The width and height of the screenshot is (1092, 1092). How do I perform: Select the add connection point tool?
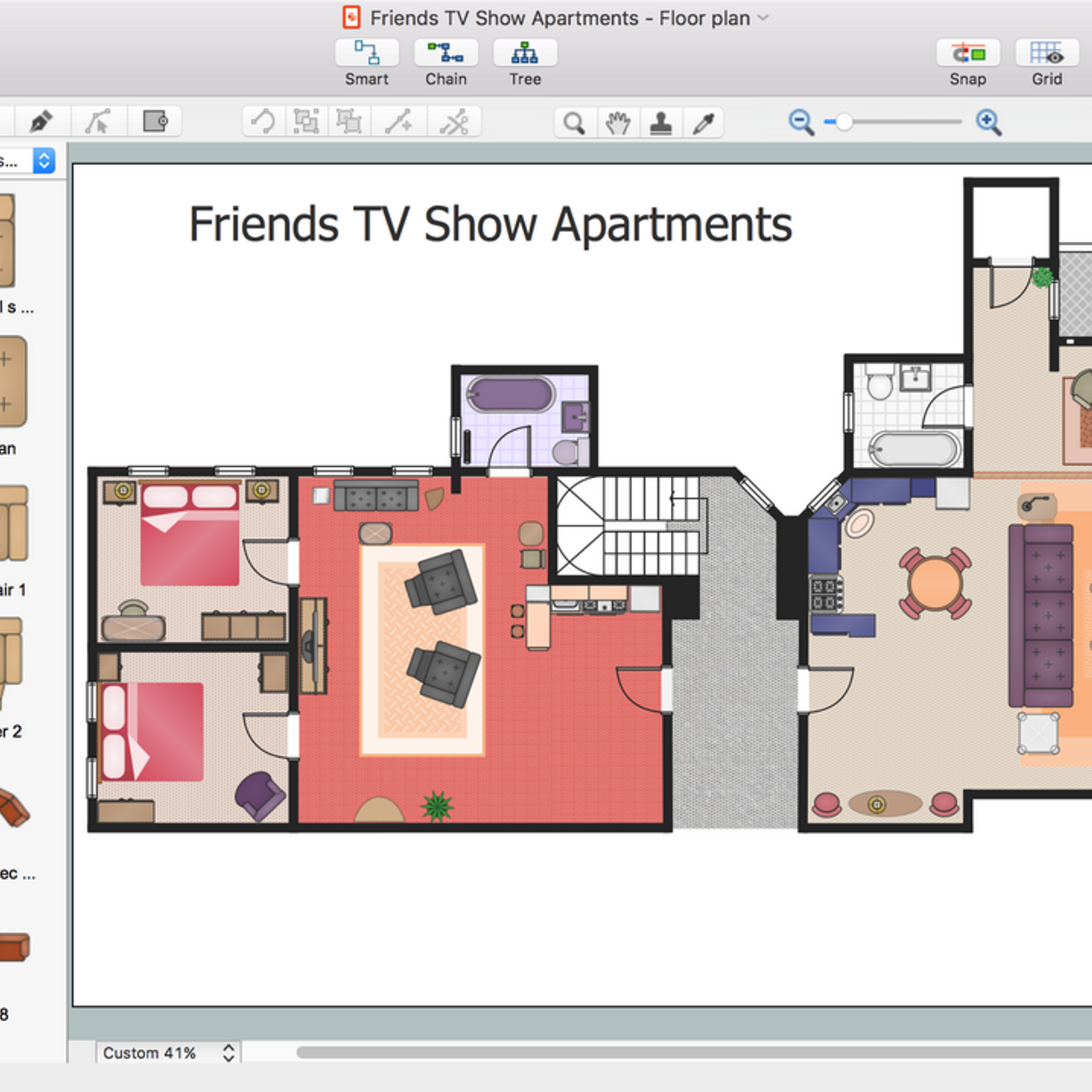[x=399, y=122]
